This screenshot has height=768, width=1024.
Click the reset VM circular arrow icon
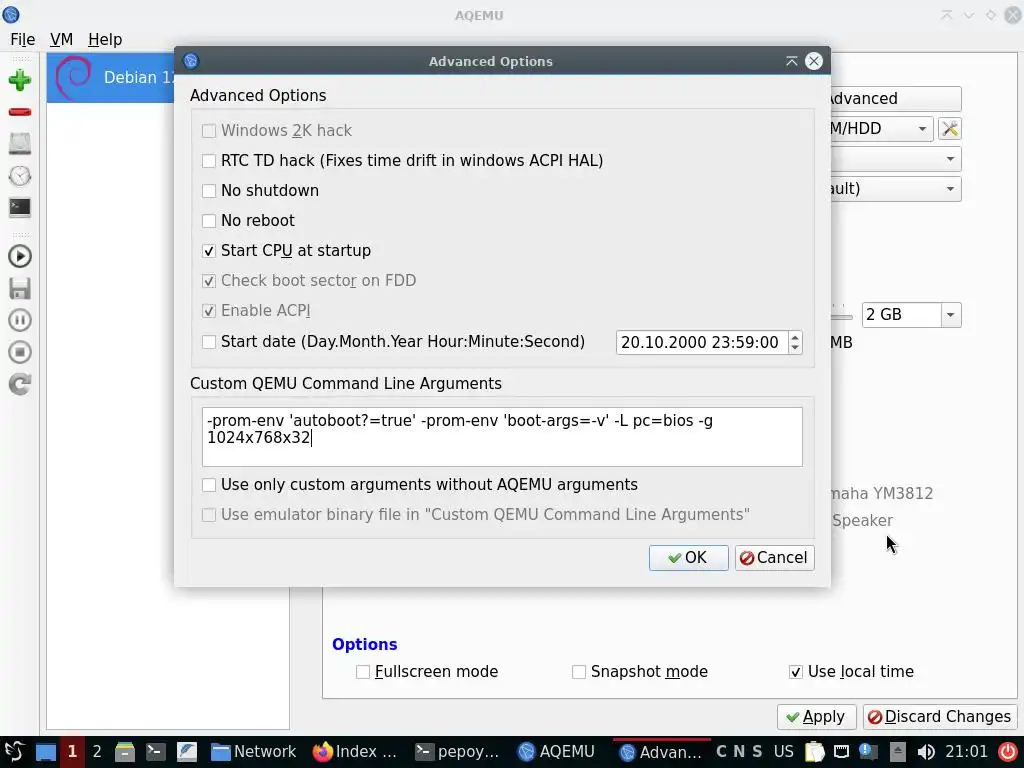pyautogui.click(x=20, y=384)
